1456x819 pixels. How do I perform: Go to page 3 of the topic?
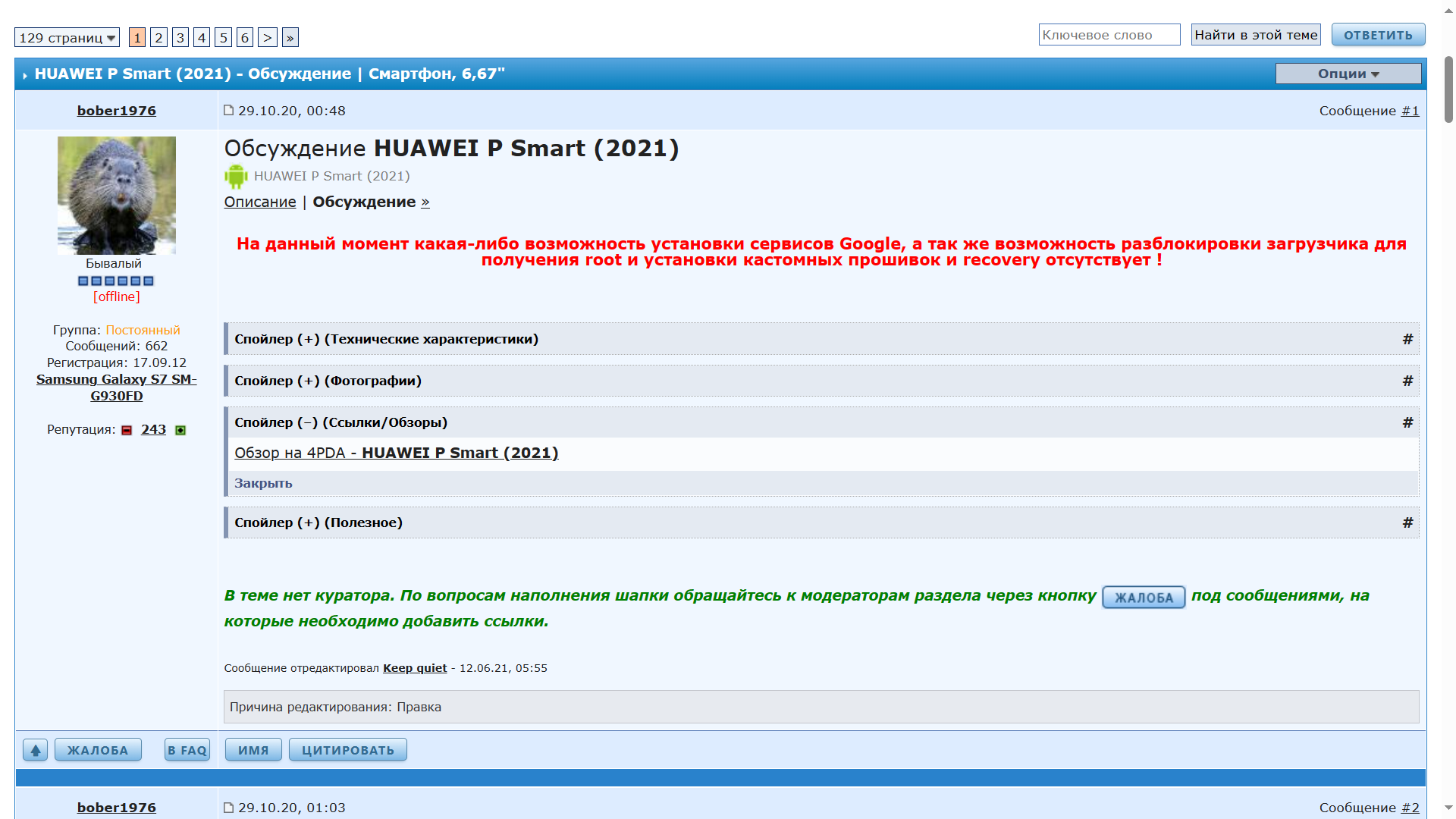[x=180, y=37]
